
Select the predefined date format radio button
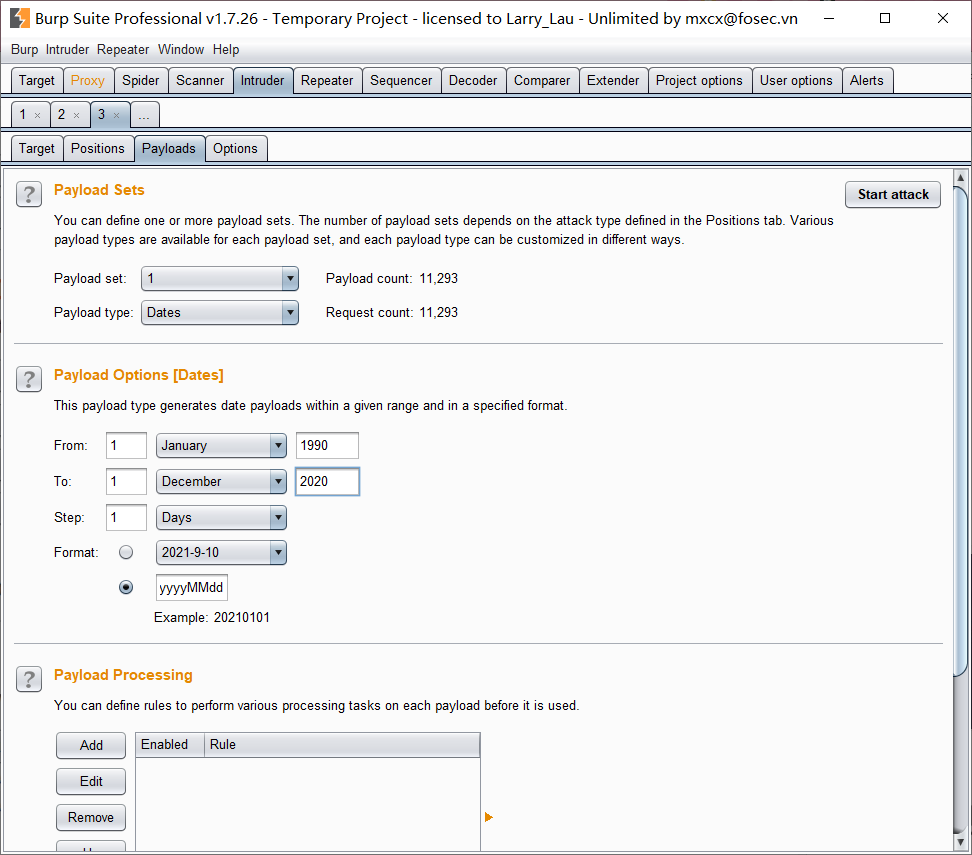[126, 552]
